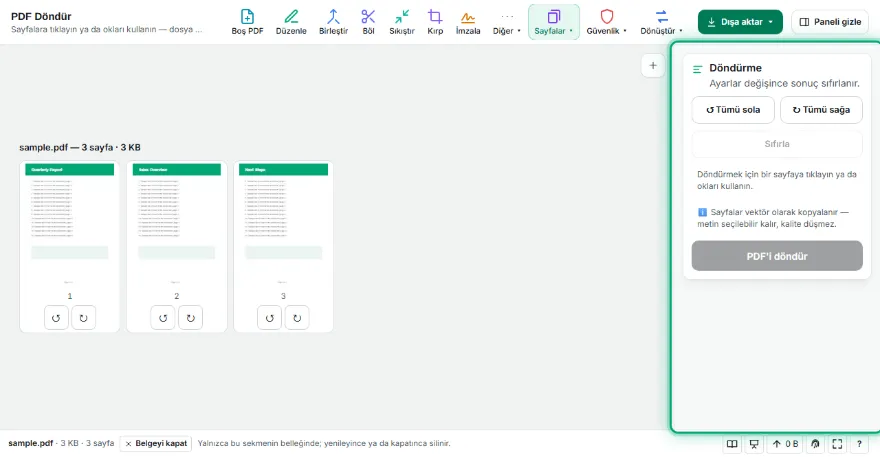Select the Düzenle pencil tool
The width and height of the screenshot is (880, 457).
[x=291, y=22]
